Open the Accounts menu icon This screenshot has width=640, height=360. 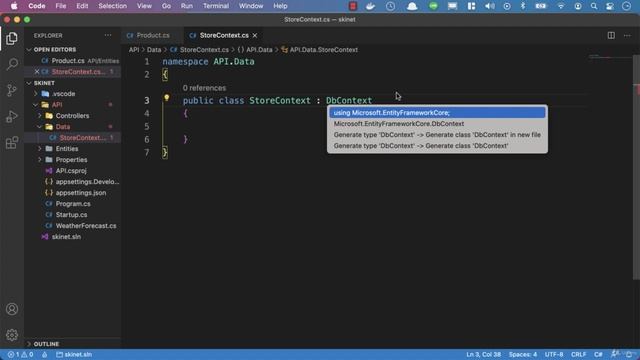12,309
